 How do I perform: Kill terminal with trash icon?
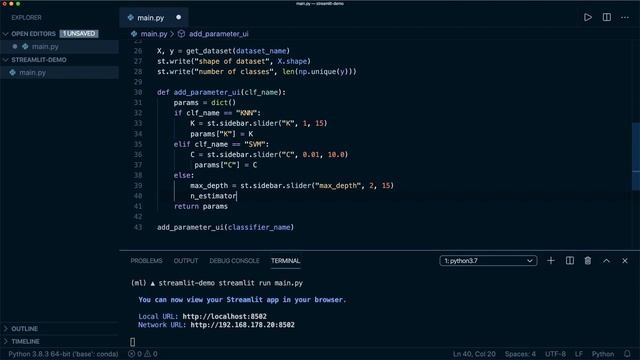(x=588, y=260)
